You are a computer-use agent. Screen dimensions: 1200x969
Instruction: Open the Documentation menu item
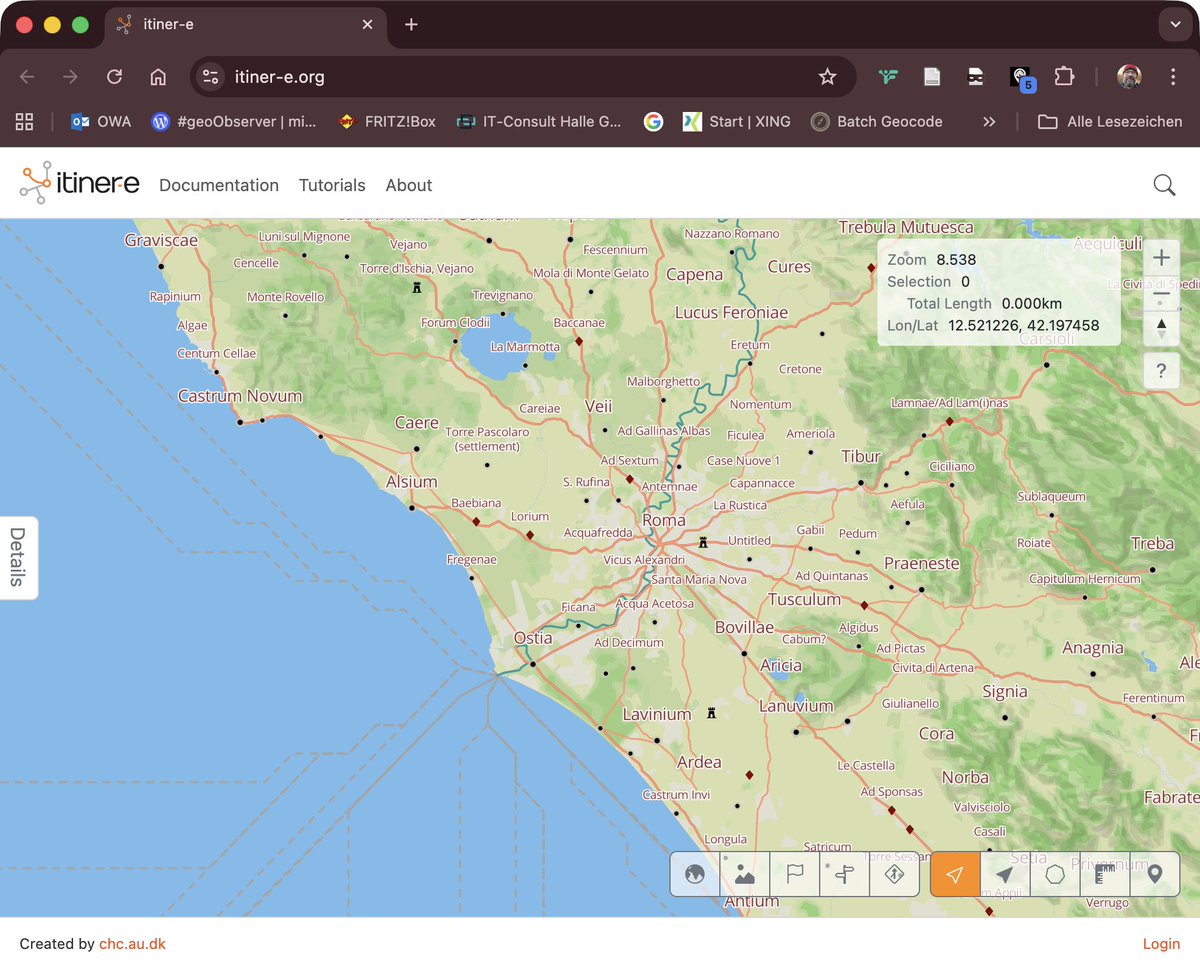[x=218, y=185]
